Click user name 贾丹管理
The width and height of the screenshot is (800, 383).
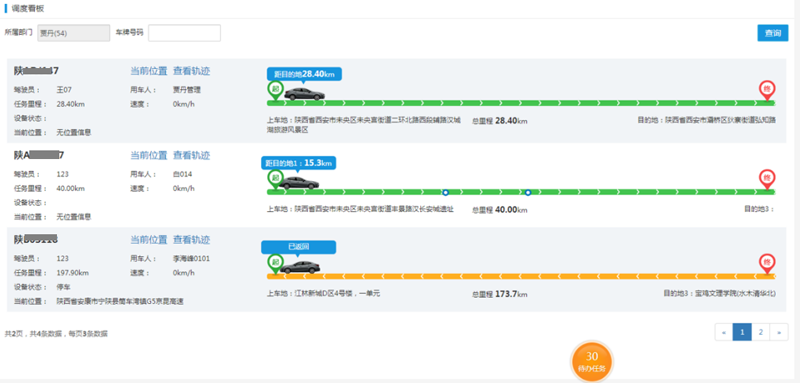(x=187, y=90)
